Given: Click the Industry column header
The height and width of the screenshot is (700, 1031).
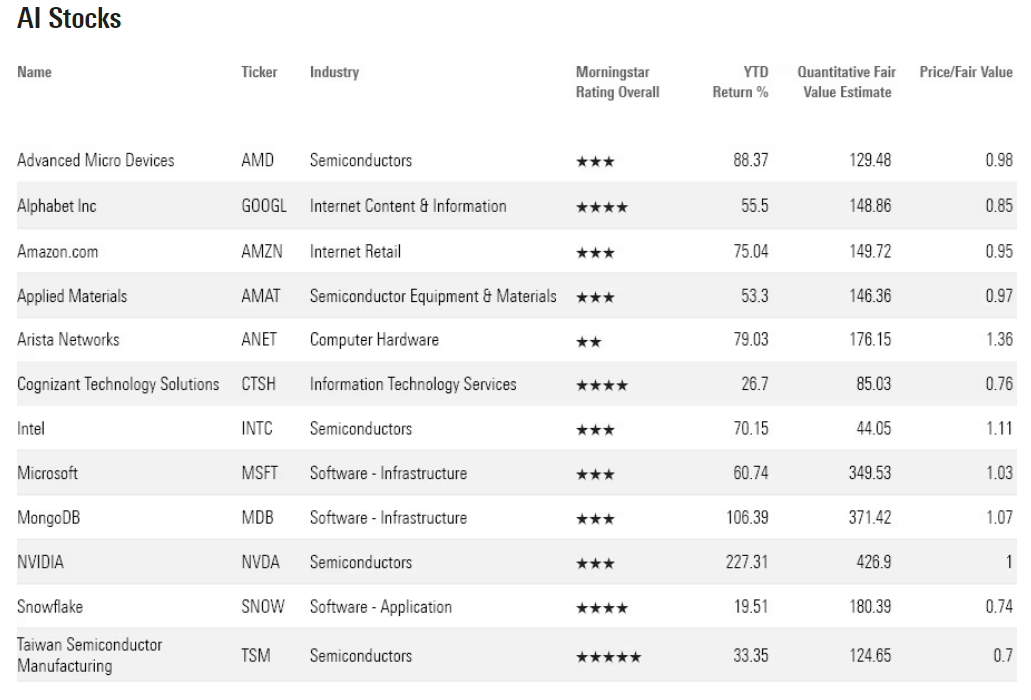Looking at the screenshot, I should [x=334, y=72].
